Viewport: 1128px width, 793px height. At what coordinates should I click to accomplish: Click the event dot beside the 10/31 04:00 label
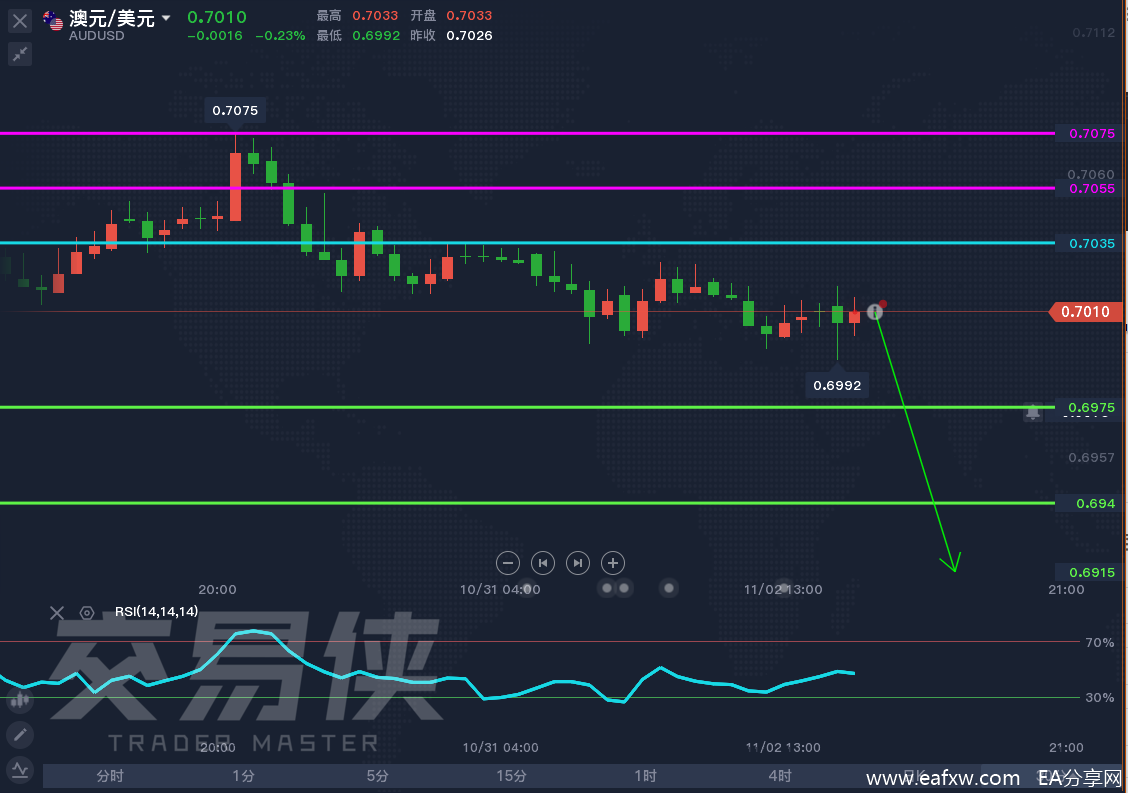tap(527, 589)
